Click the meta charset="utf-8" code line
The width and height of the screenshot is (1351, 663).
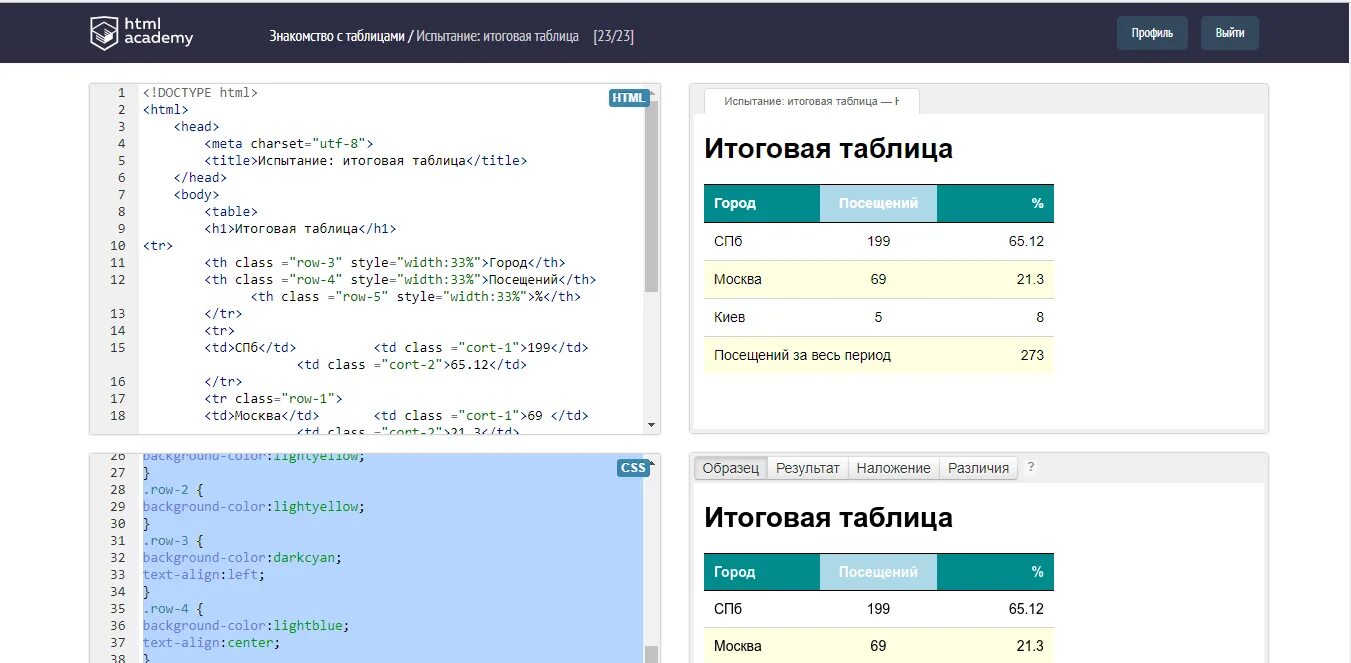point(289,144)
